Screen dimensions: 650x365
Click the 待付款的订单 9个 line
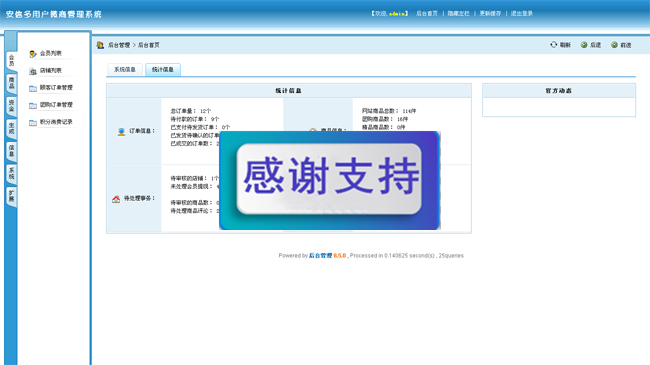point(195,119)
